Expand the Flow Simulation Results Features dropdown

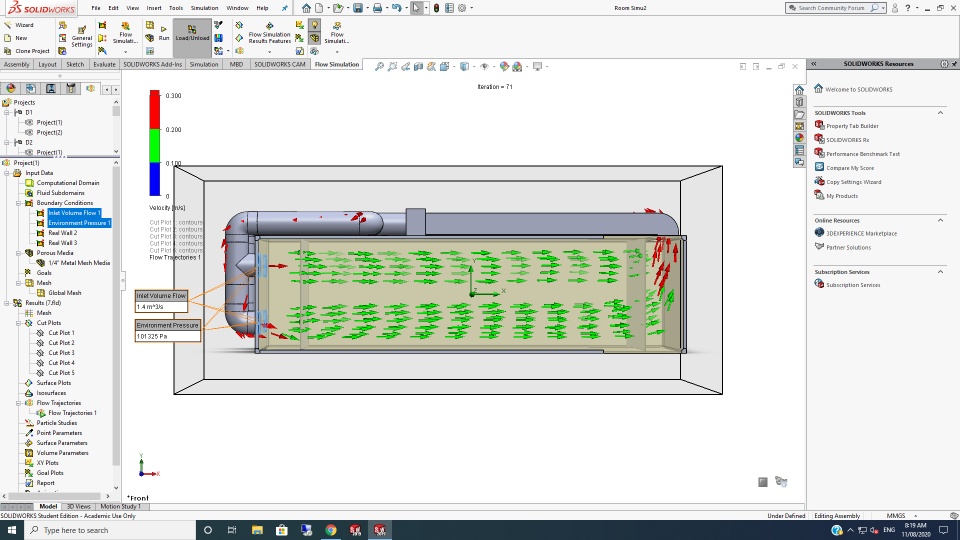[271, 51]
